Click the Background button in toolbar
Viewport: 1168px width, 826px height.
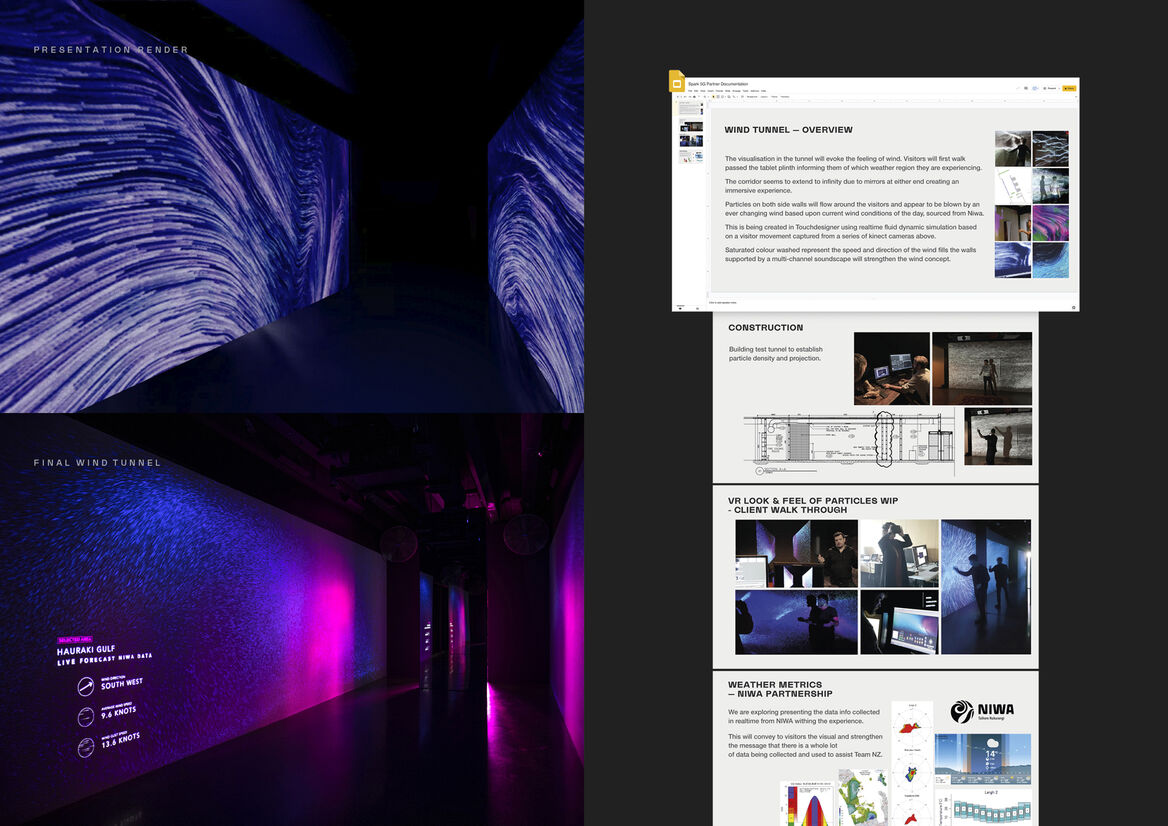tap(752, 97)
